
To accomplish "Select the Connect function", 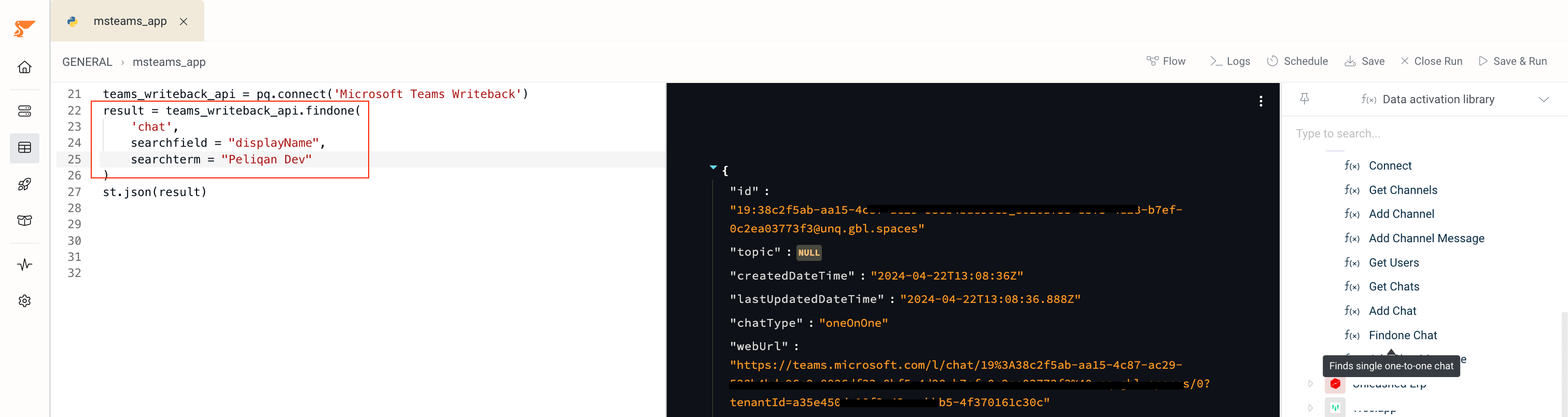I will point(1390,166).
